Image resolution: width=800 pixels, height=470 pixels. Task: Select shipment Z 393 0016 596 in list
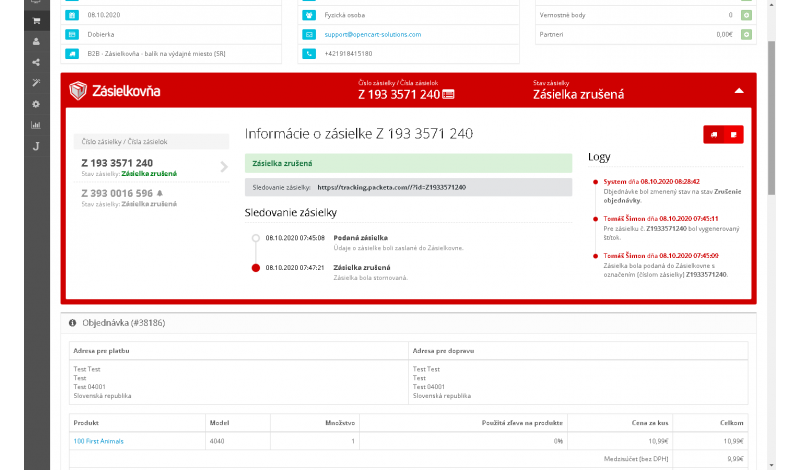point(151,197)
